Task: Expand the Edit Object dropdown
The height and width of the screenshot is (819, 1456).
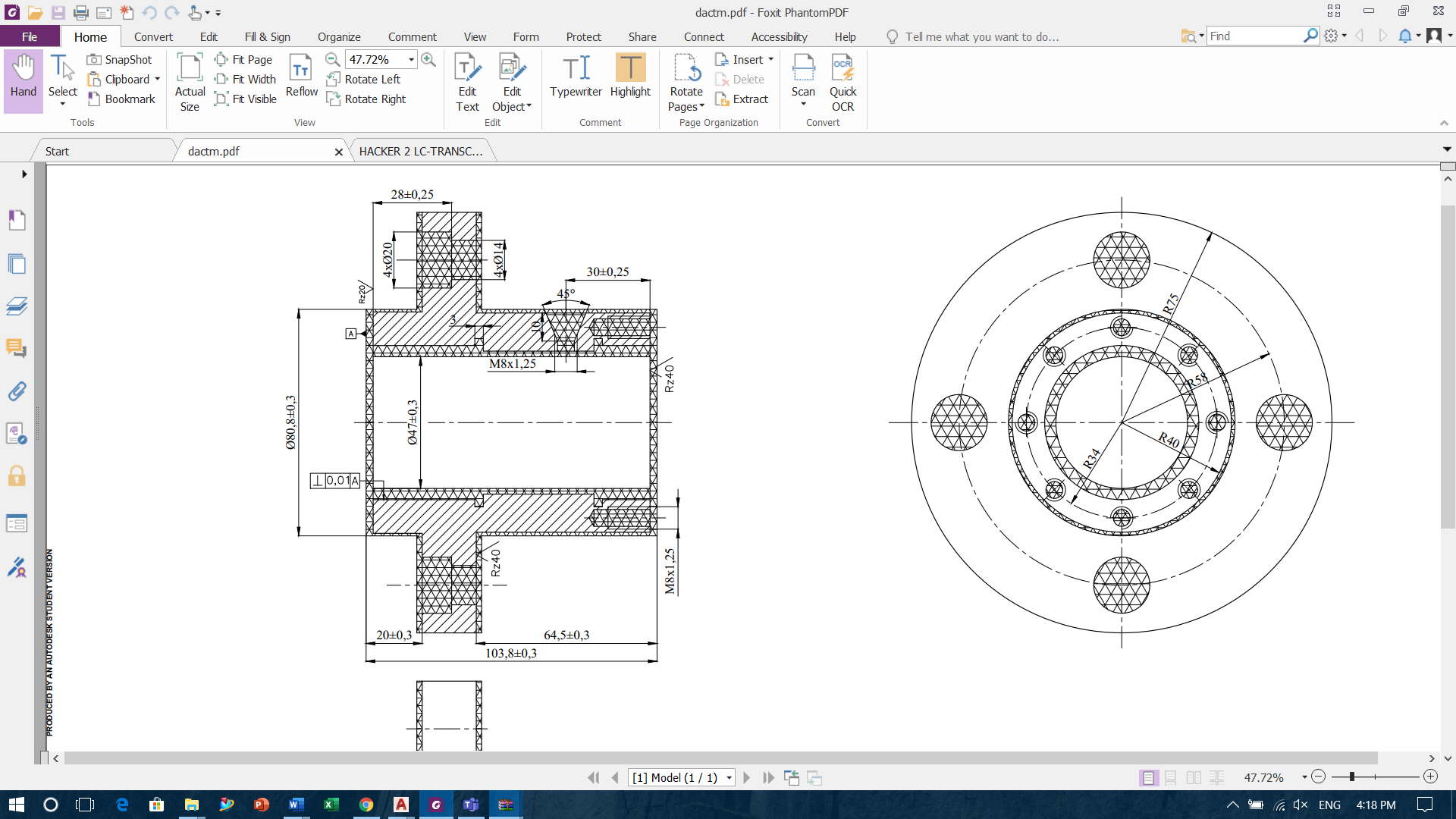Action: [x=529, y=106]
